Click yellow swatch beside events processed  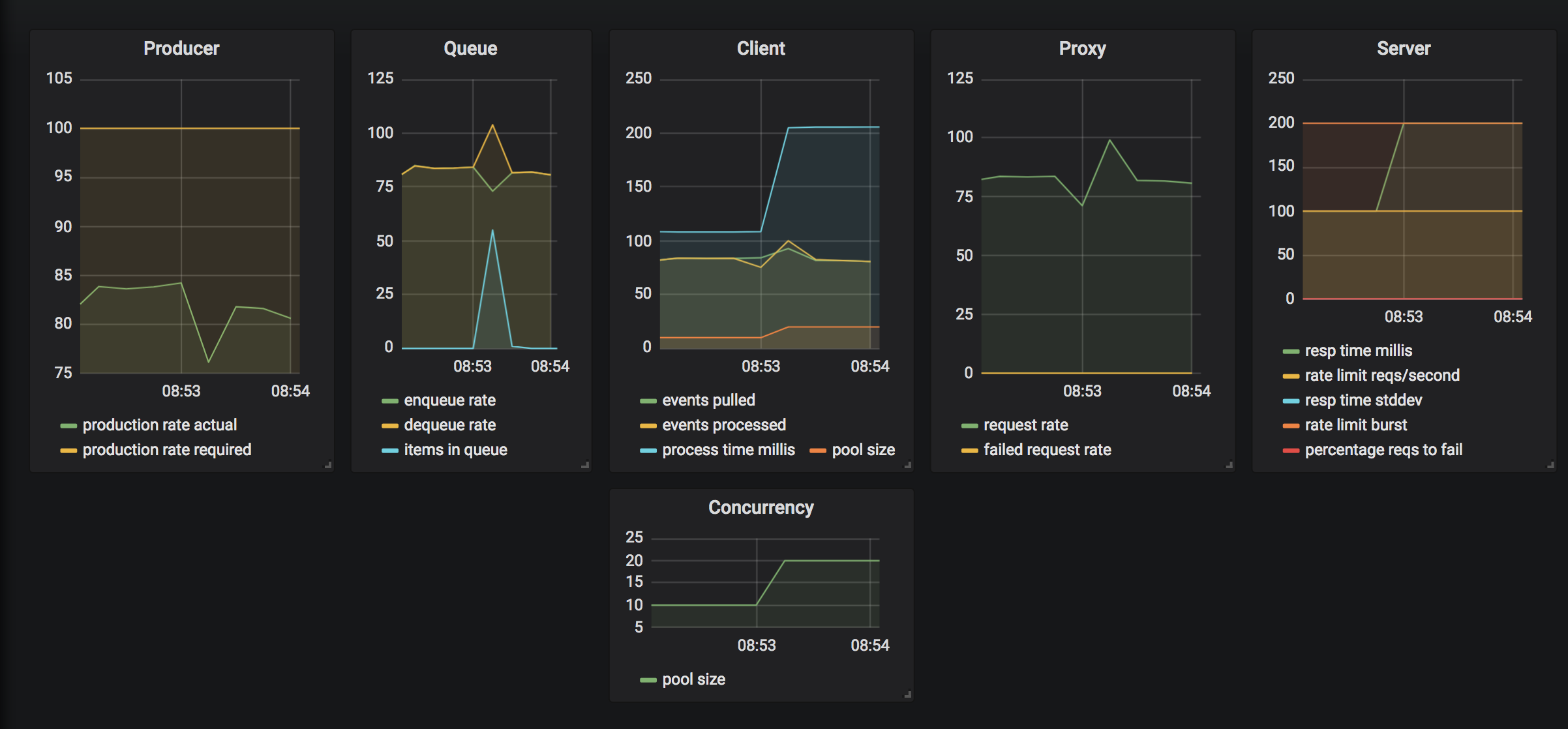(648, 426)
